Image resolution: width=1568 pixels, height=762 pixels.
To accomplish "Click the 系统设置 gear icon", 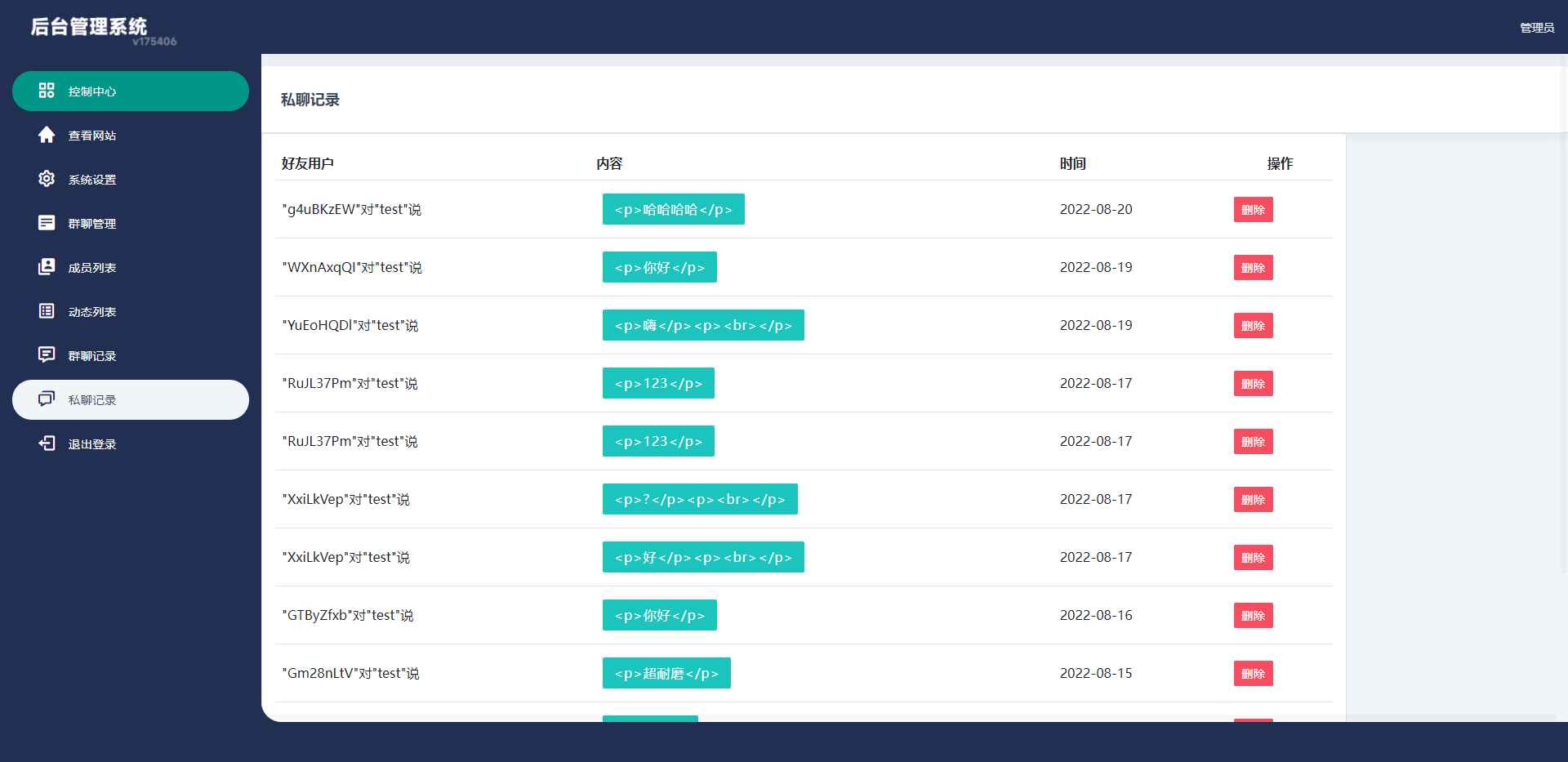I will pyautogui.click(x=47, y=179).
